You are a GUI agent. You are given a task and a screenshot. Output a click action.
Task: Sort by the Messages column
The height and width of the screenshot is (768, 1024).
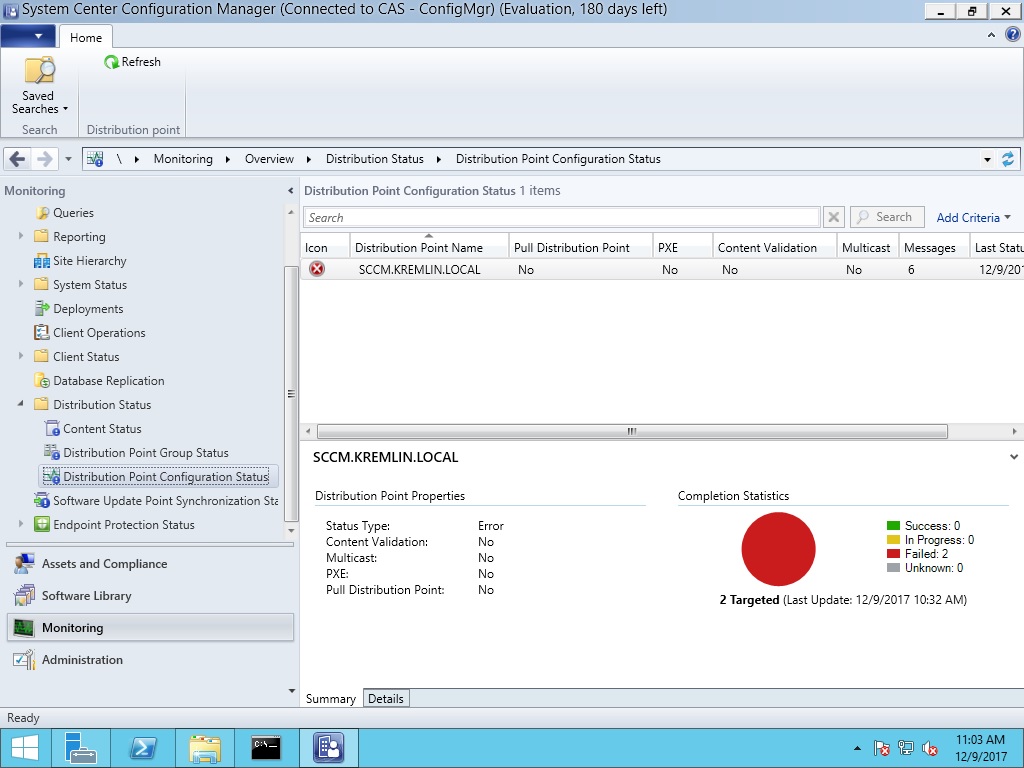(x=934, y=247)
